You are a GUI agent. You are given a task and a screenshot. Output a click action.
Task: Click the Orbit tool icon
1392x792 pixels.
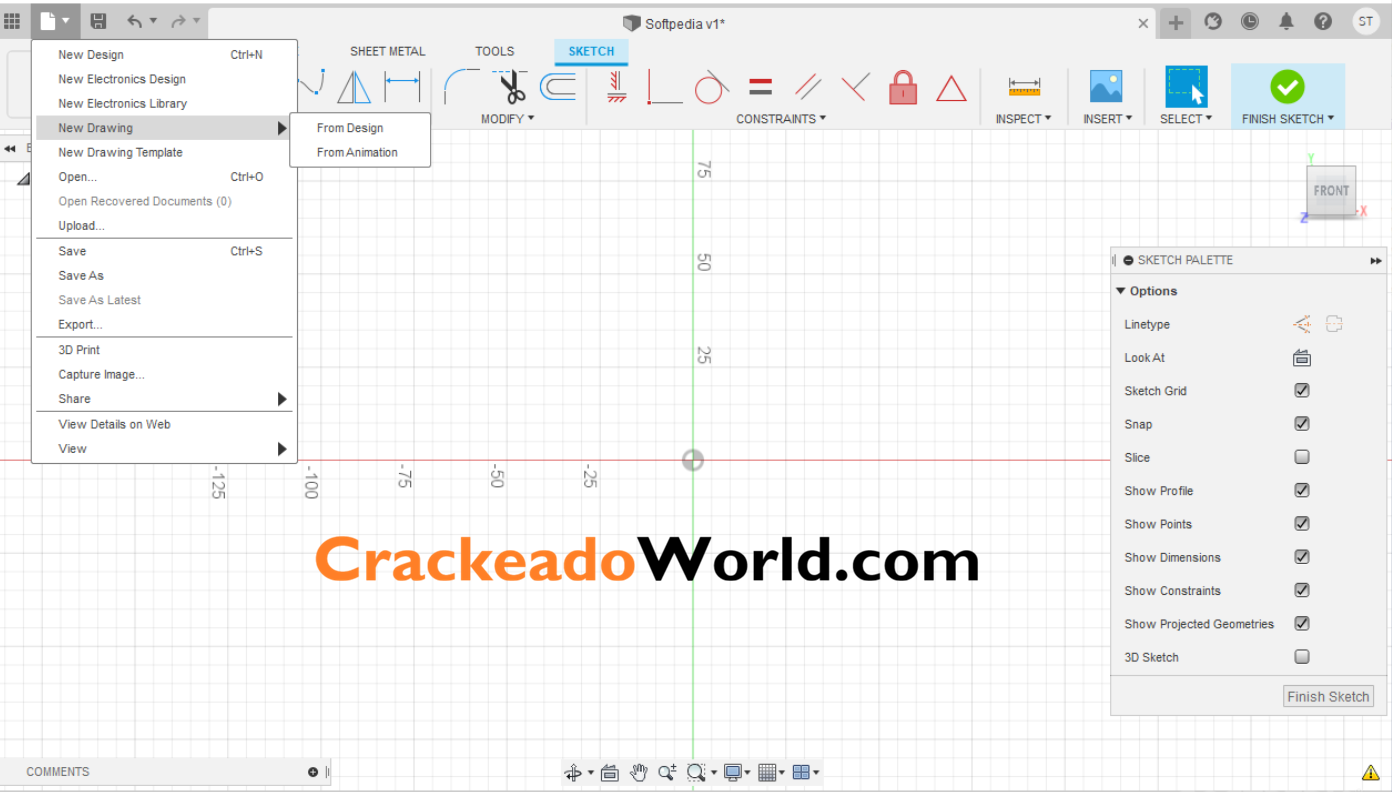click(x=573, y=772)
